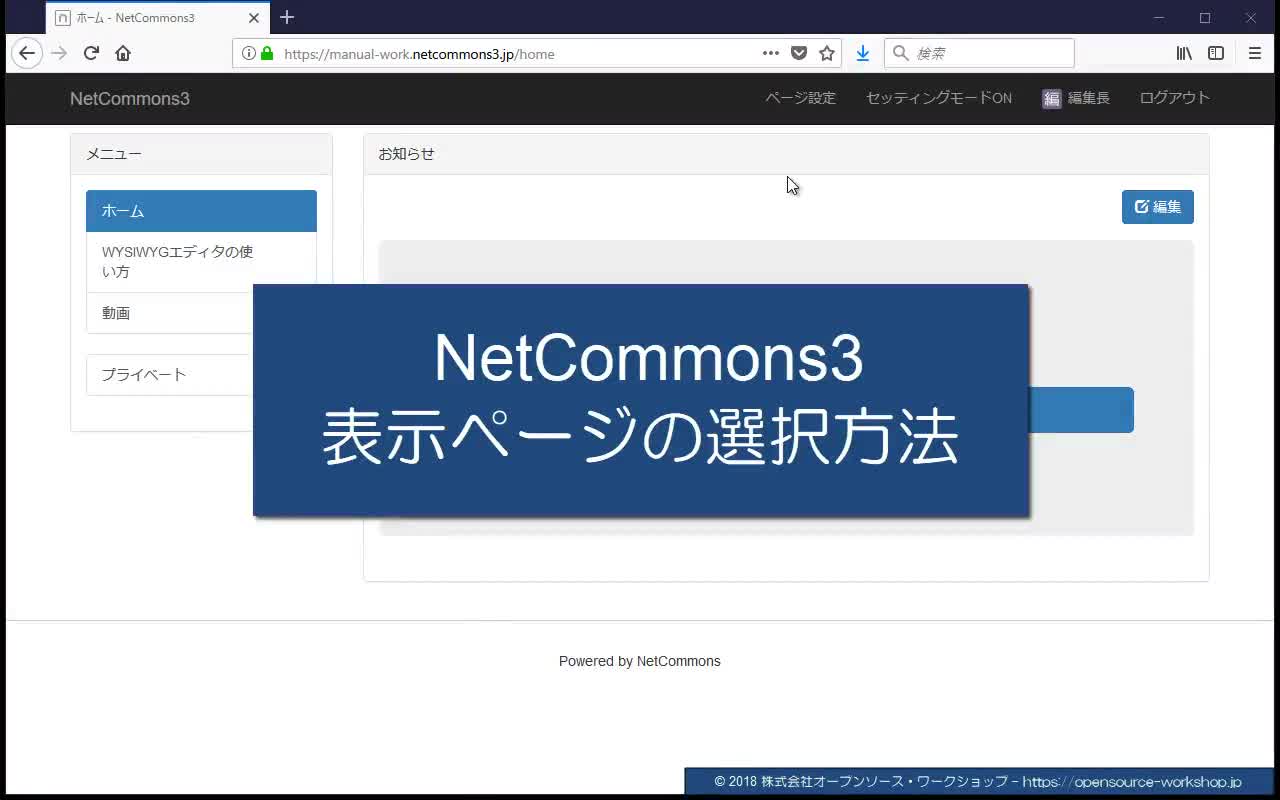Image resolution: width=1280 pixels, height=800 pixels.
Task: Click the お知らせ panel heading
Action: click(x=786, y=154)
